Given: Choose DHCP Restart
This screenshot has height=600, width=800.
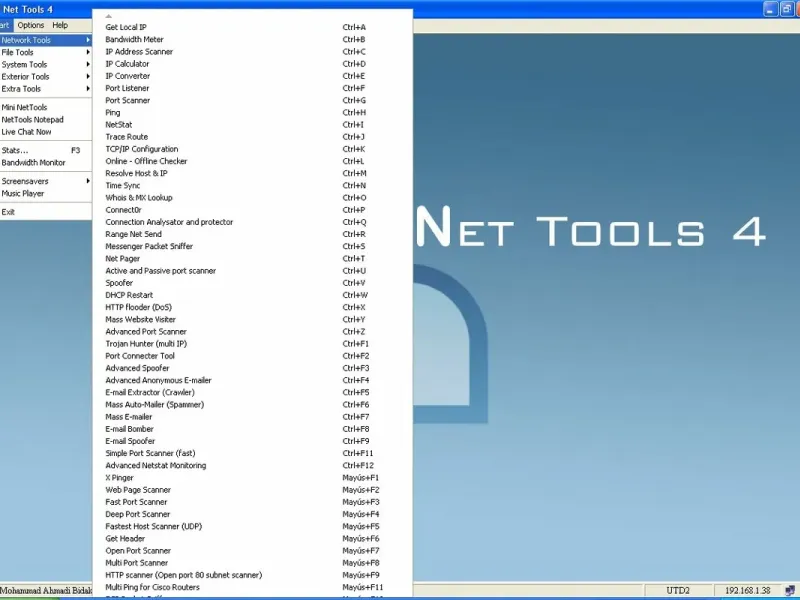Looking at the screenshot, I should [252, 295].
